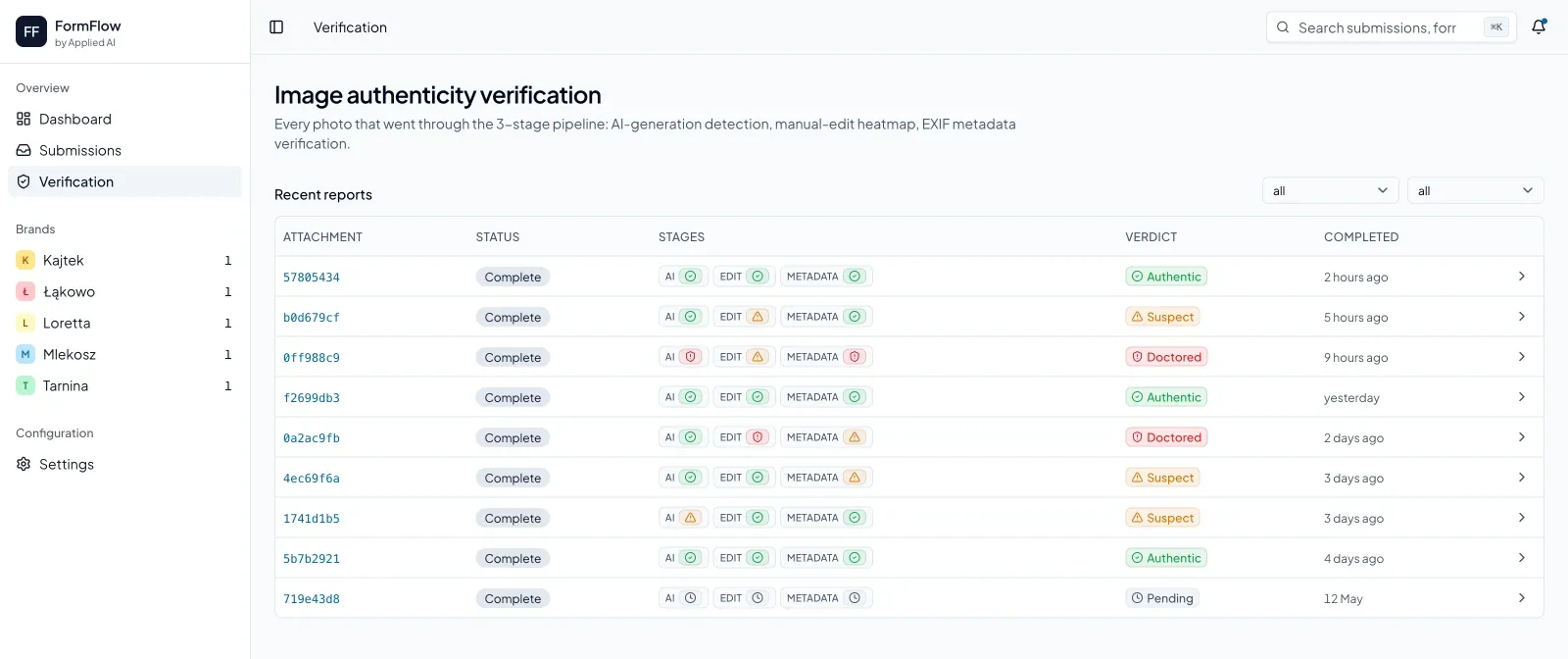Screen dimensions: 1568x659
Task: Click the COMPLETED column header
Action: (1361, 237)
